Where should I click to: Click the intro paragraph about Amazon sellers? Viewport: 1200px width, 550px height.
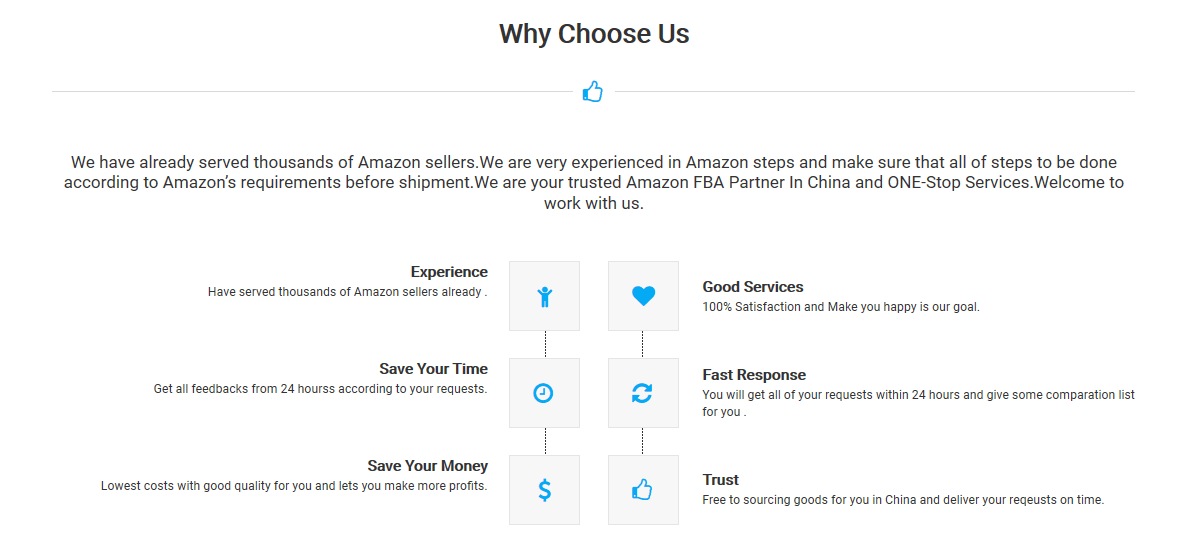(x=594, y=182)
